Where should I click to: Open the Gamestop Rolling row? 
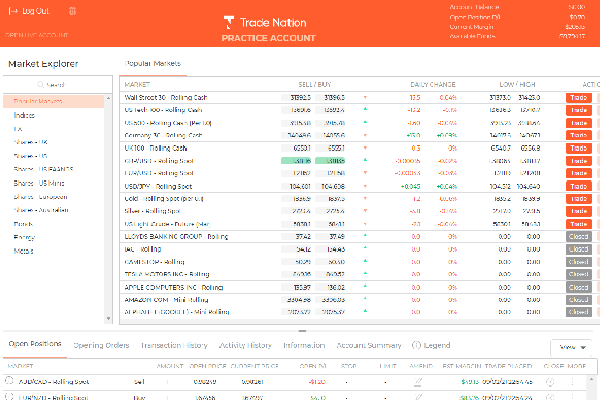point(359,262)
